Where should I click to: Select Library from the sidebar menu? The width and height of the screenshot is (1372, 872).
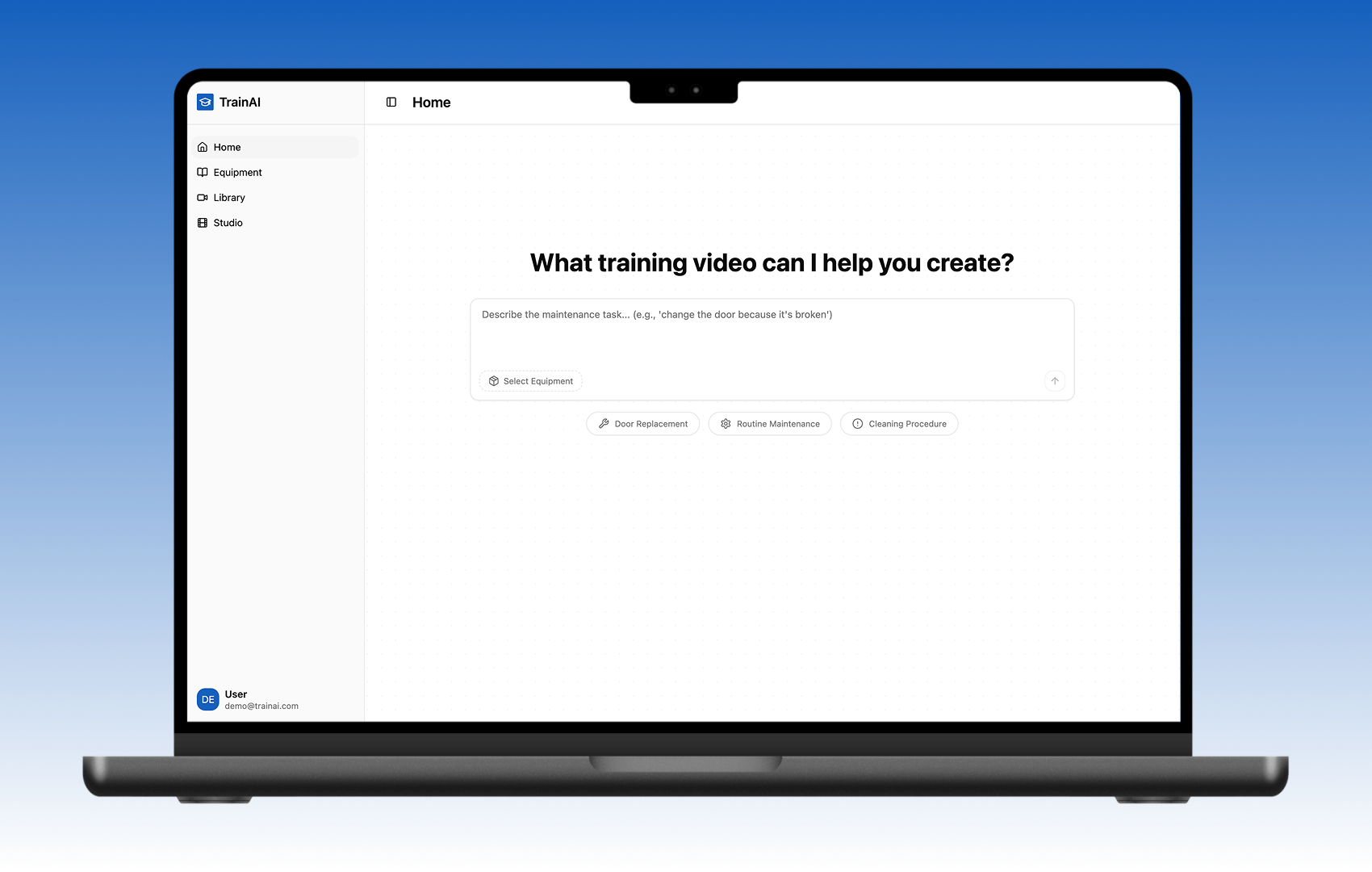pyautogui.click(x=228, y=197)
